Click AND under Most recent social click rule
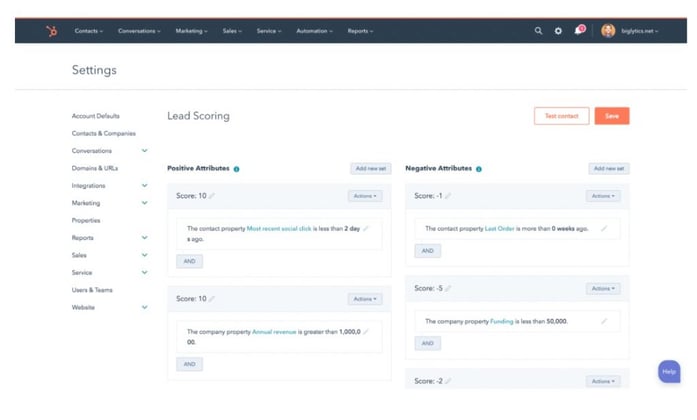The image size is (697, 420). [x=189, y=261]
